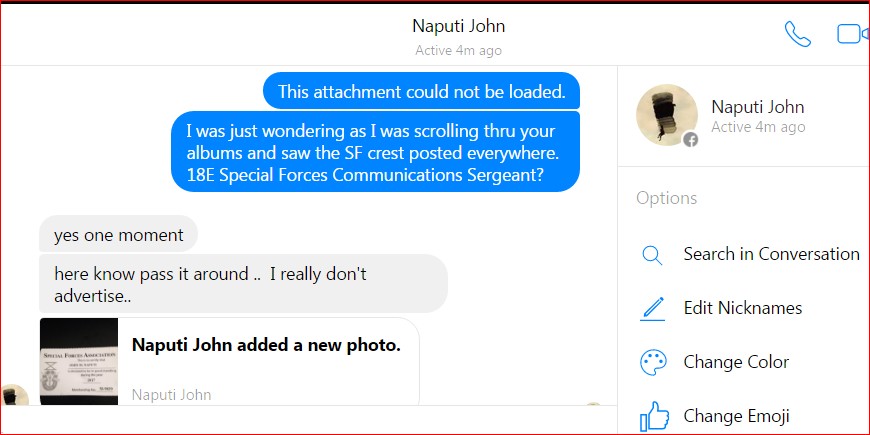Screen dimensions: 870x435
Task: Start a voice call with phone icon
Action: click(x=797, y=34)
